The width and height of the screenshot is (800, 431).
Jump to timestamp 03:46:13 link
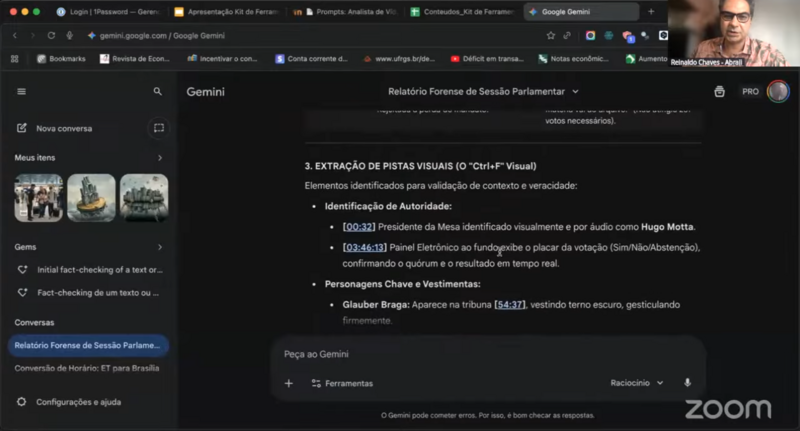coord(365,247)
